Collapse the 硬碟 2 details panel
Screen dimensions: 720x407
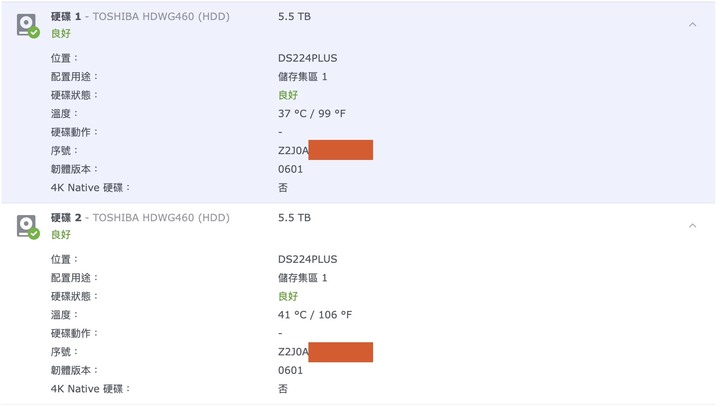692,226
